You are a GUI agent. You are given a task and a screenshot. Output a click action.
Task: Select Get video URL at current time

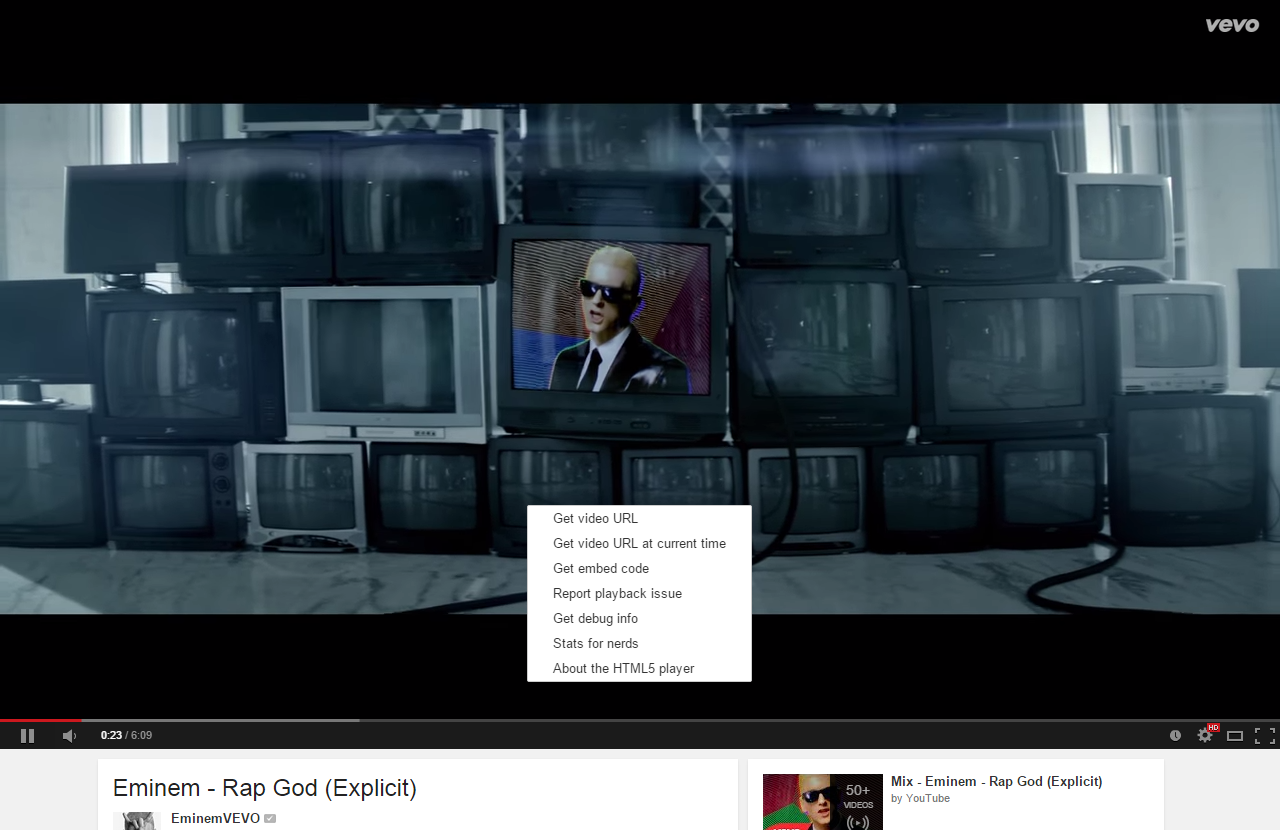[640, 543]
